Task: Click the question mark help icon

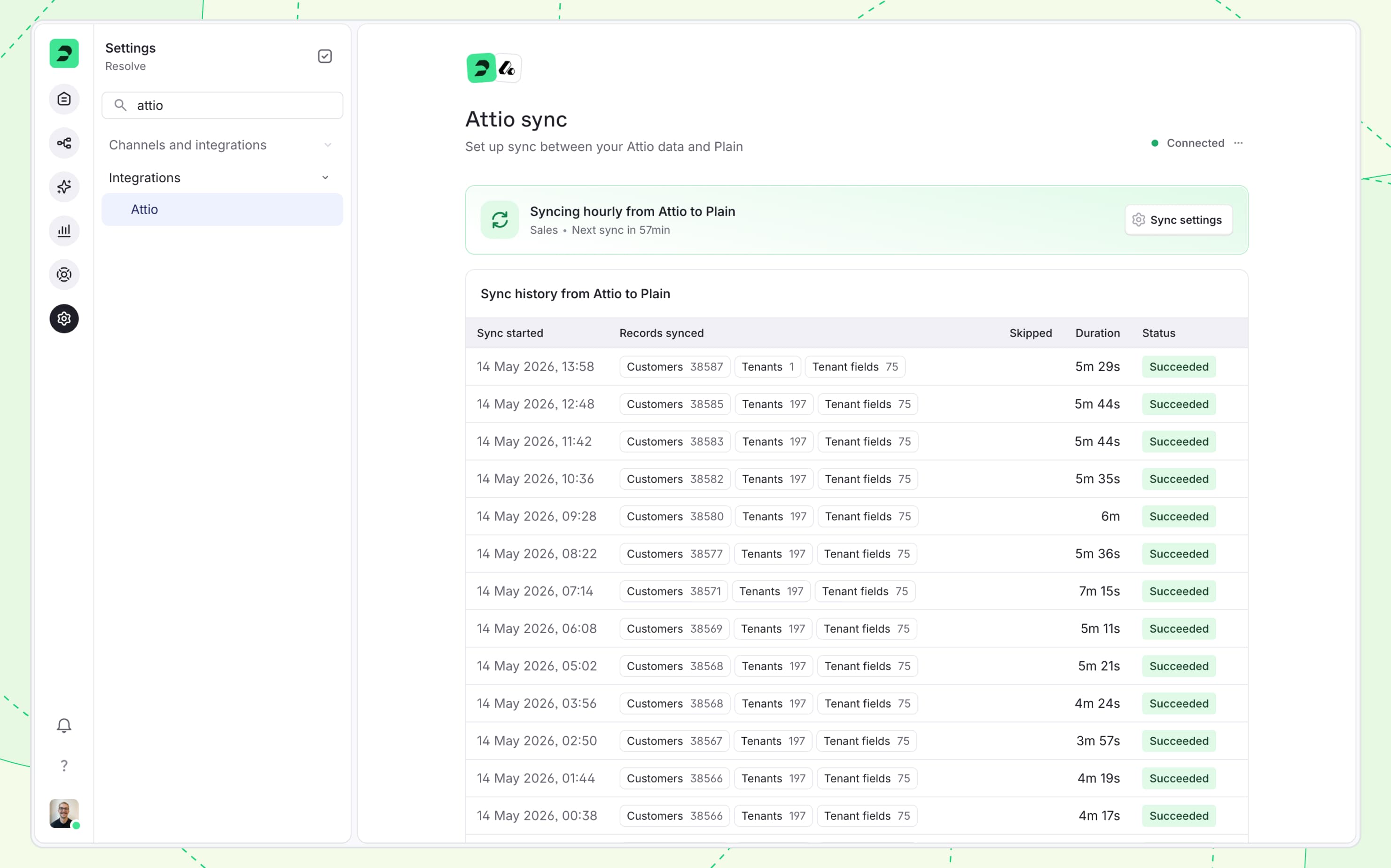Action: [64, 765]
